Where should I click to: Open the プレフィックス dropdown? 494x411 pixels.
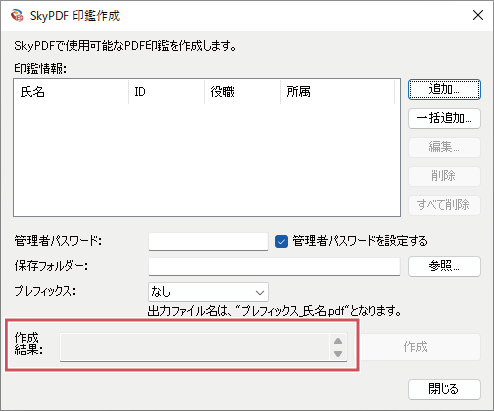click(208, 292)
